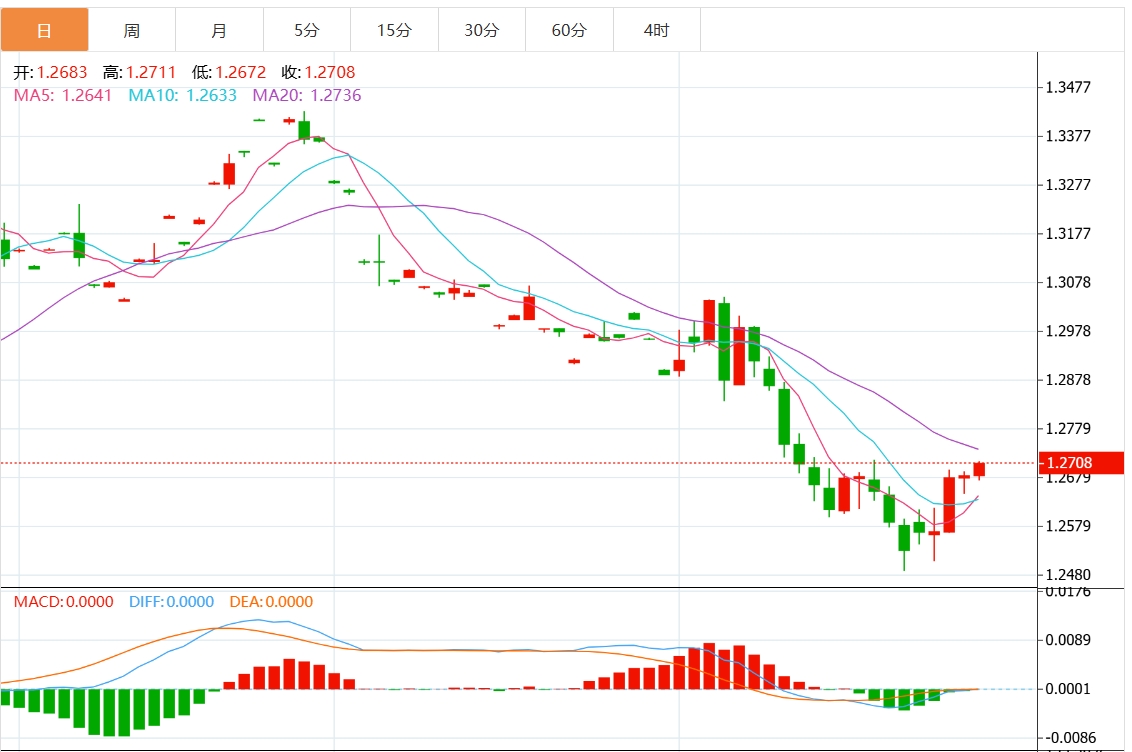Click the MA5: 1.2641 indicator label
The width and height of the screenshot is (1132, 752).
pos(63,95)
